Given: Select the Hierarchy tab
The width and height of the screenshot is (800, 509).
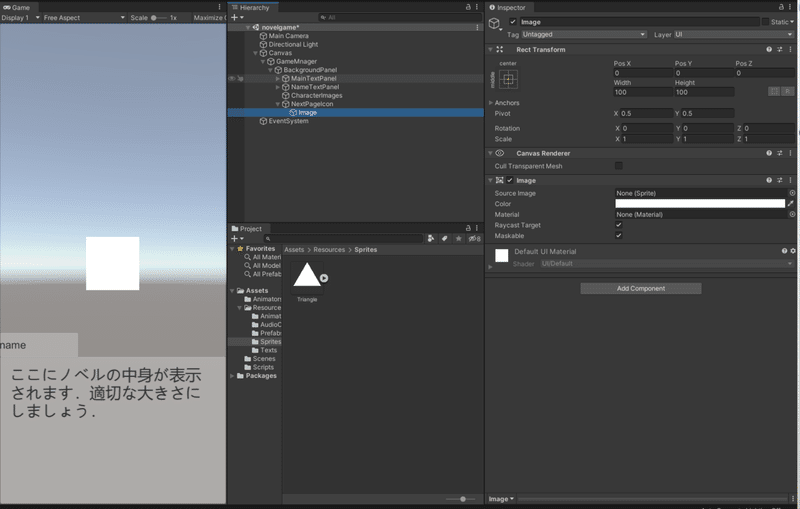Looking at the screenshot, I should tap(251, 7).
